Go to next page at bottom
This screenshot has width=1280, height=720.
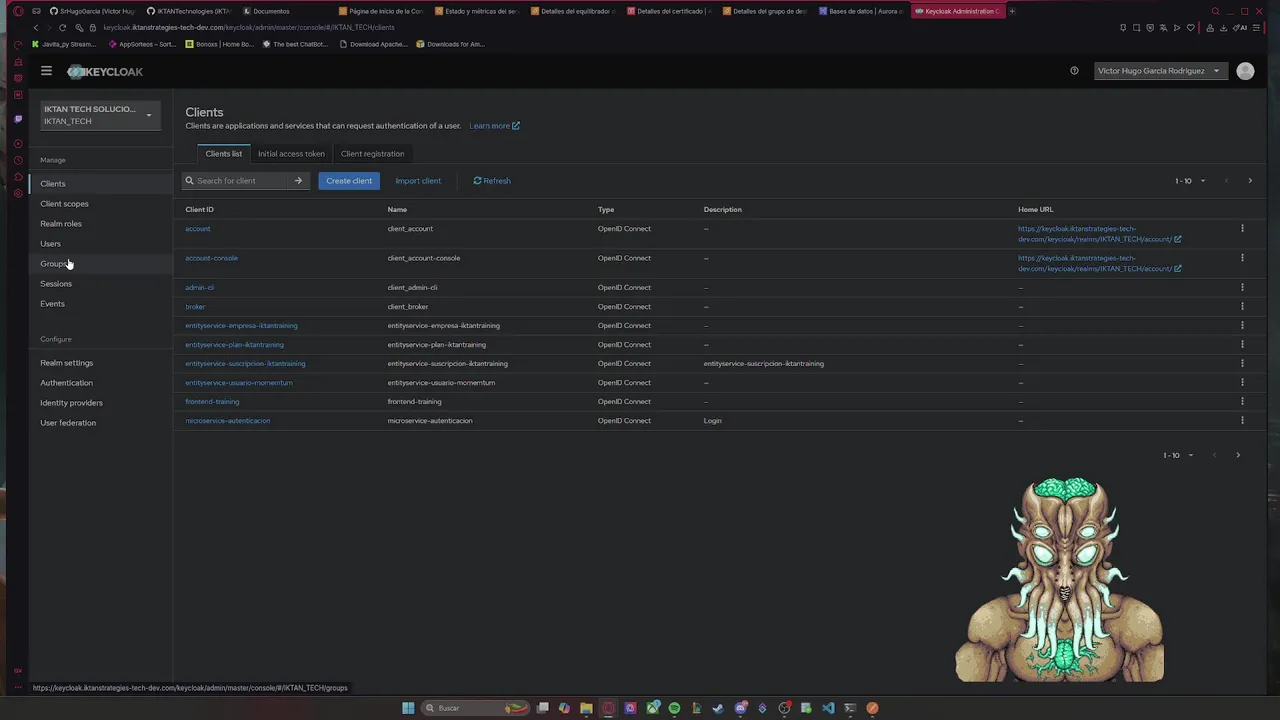pyautogui.click(x=1238, y=455)
